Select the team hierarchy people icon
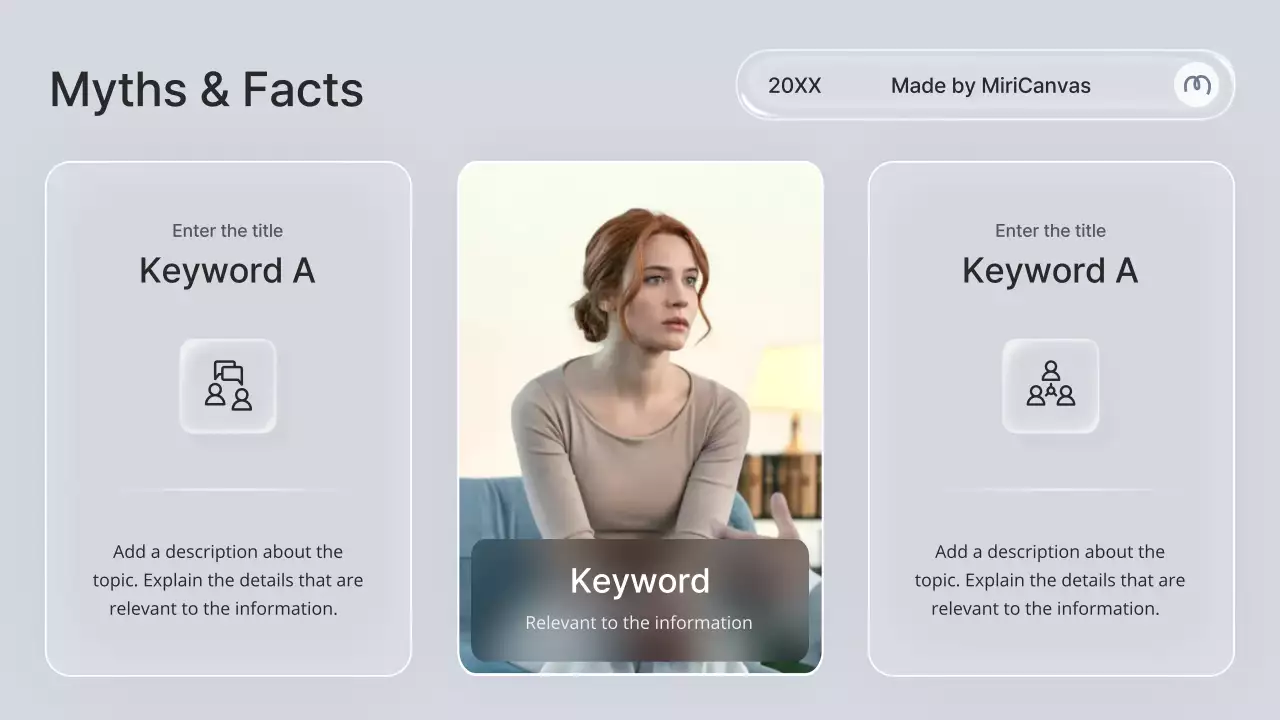The width and height of the screenshot is (1280, 720). [1050, 386]
